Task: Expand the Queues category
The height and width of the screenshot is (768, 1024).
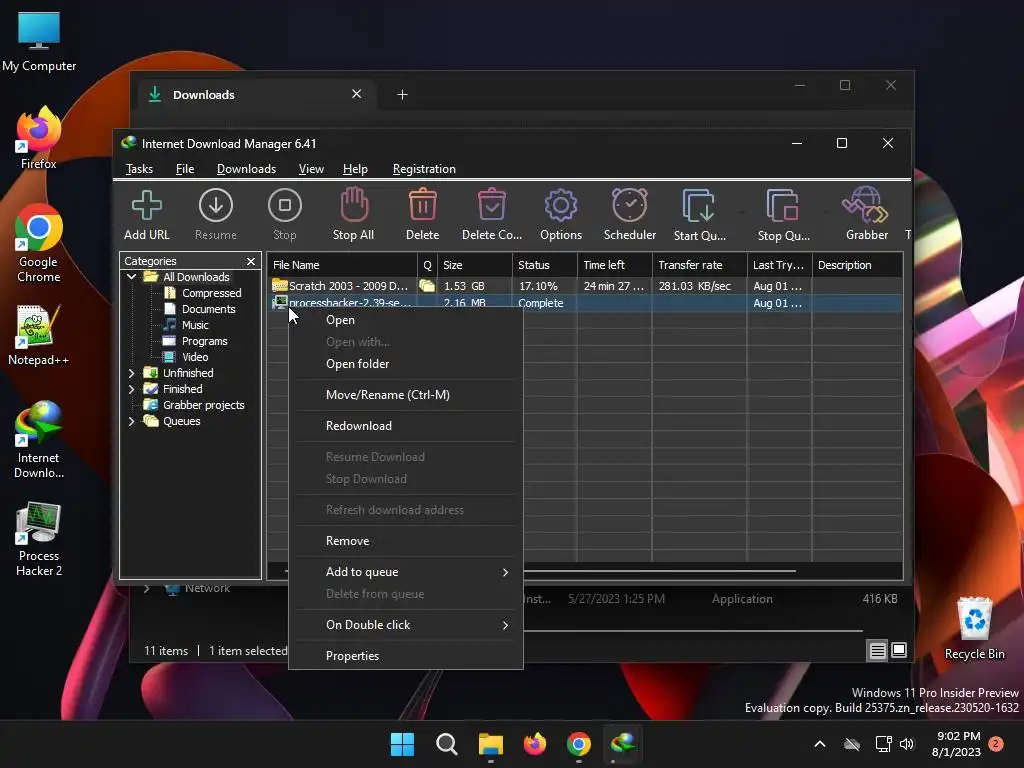Action: (x=131, y=421)
